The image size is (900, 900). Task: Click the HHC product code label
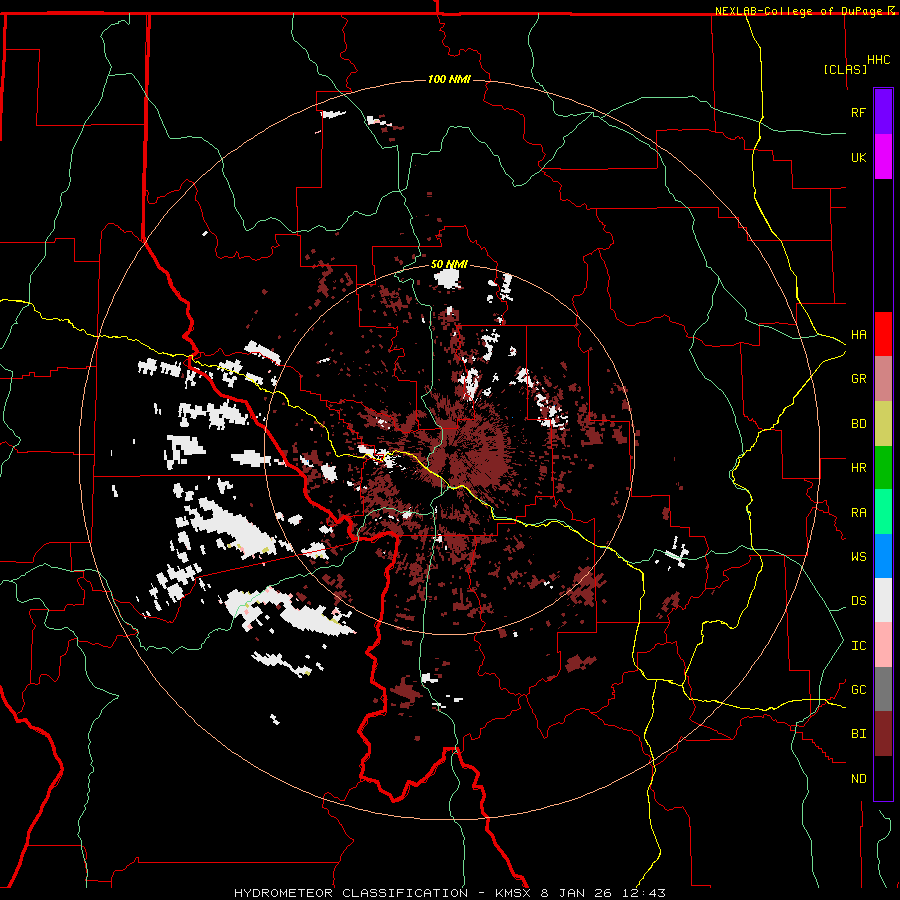(878, 60)
